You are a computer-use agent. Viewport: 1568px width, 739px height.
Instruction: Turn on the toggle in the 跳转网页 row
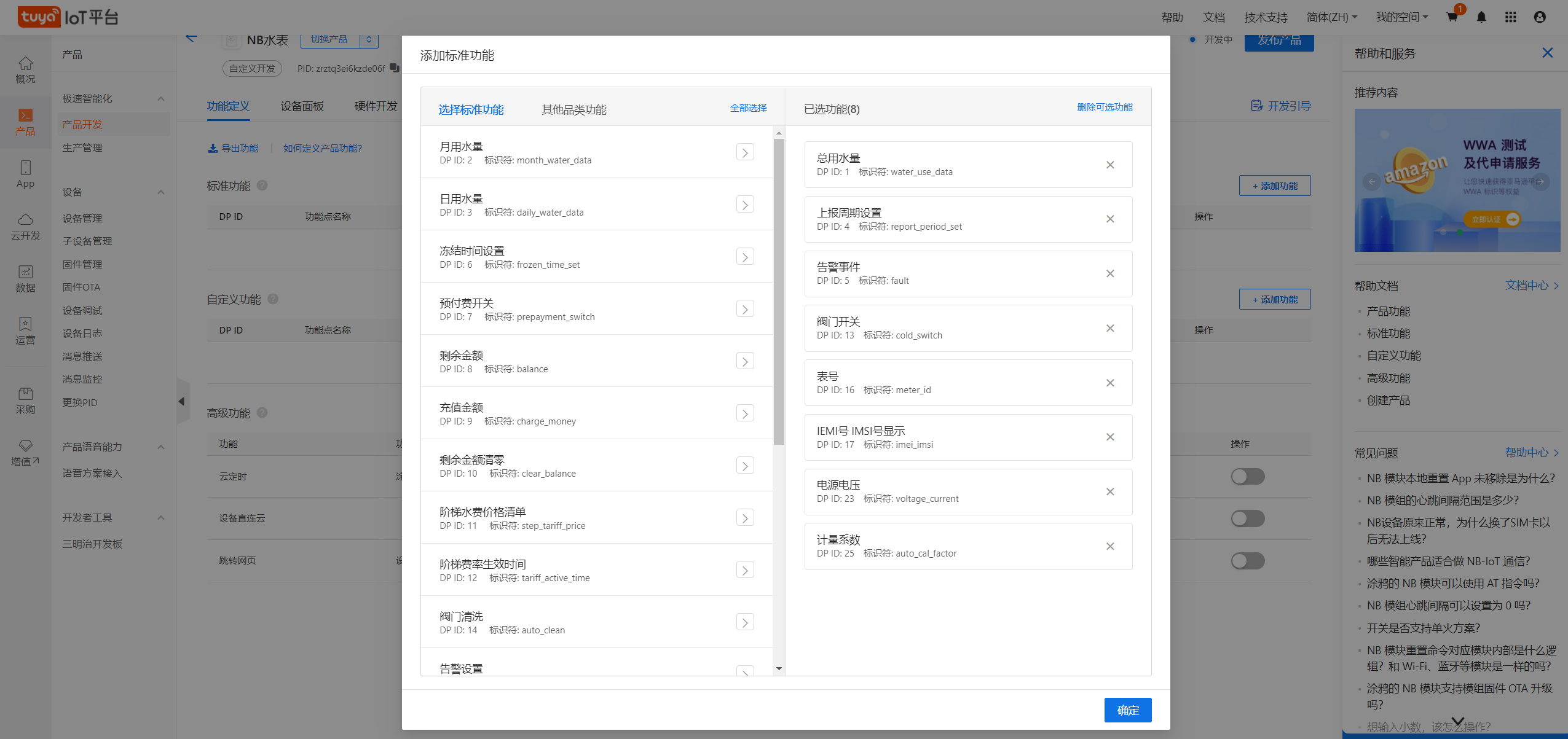(1248, 560)
